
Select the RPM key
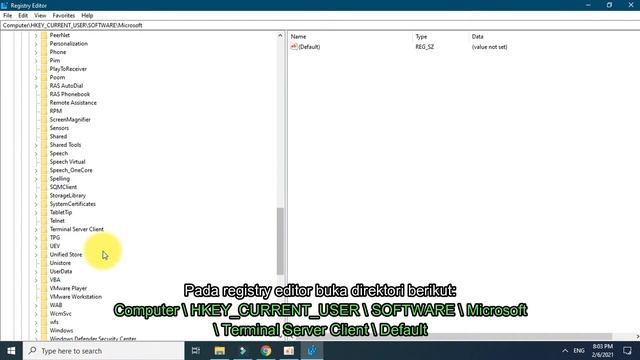tap(56, 111)
